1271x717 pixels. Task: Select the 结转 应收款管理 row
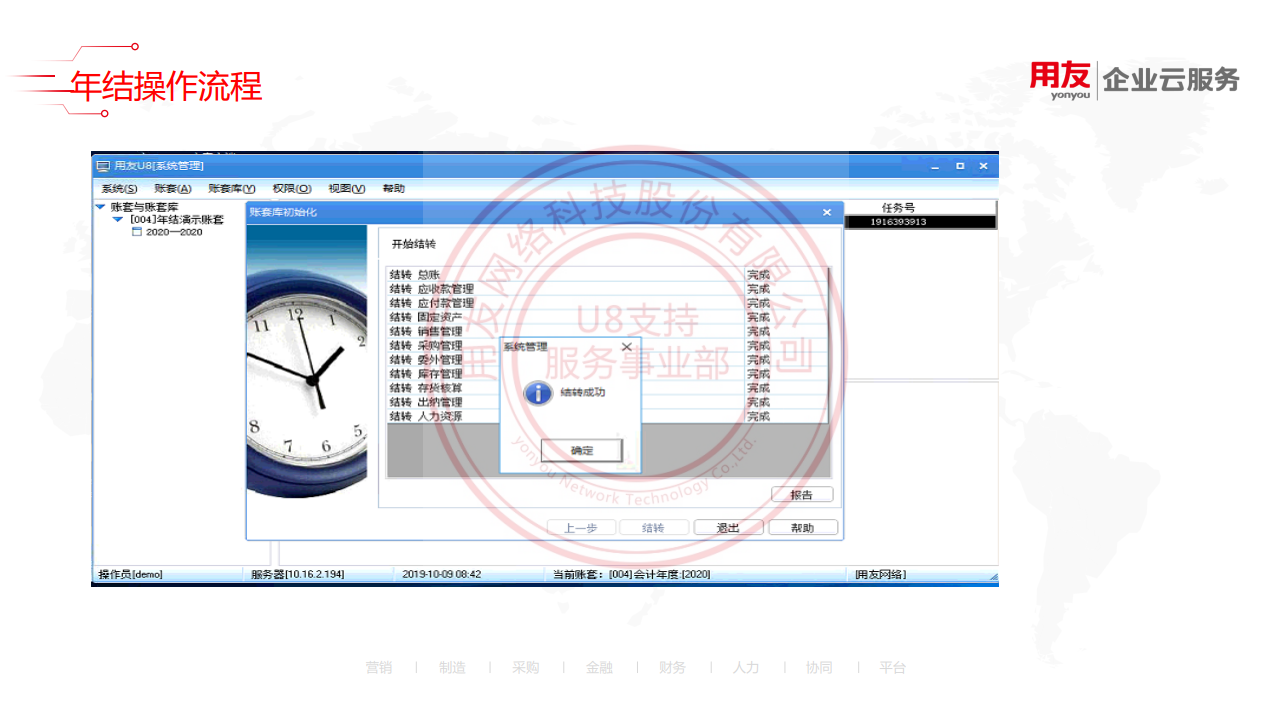[x=608, y=289]
